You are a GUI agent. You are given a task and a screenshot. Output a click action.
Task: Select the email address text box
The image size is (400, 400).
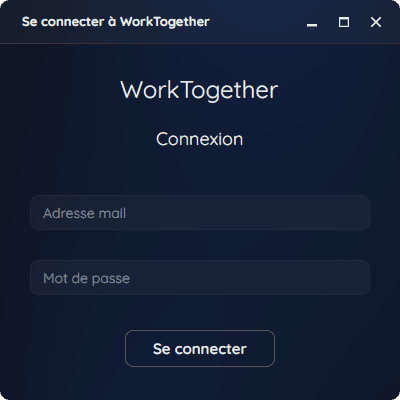pos(200,213)
